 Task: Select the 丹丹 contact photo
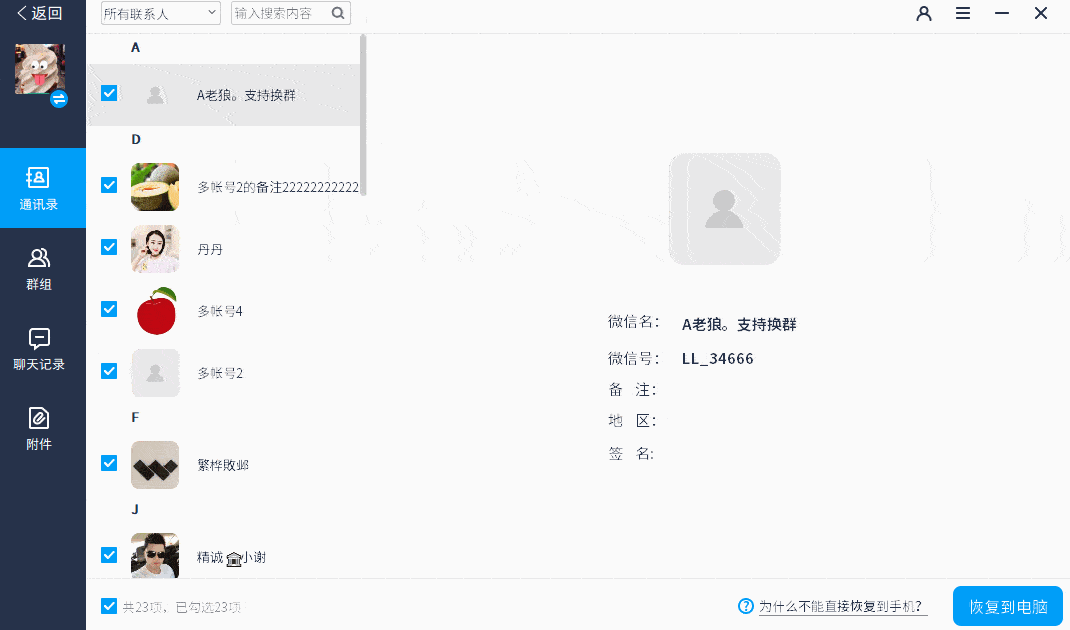[x=155, y=249]
